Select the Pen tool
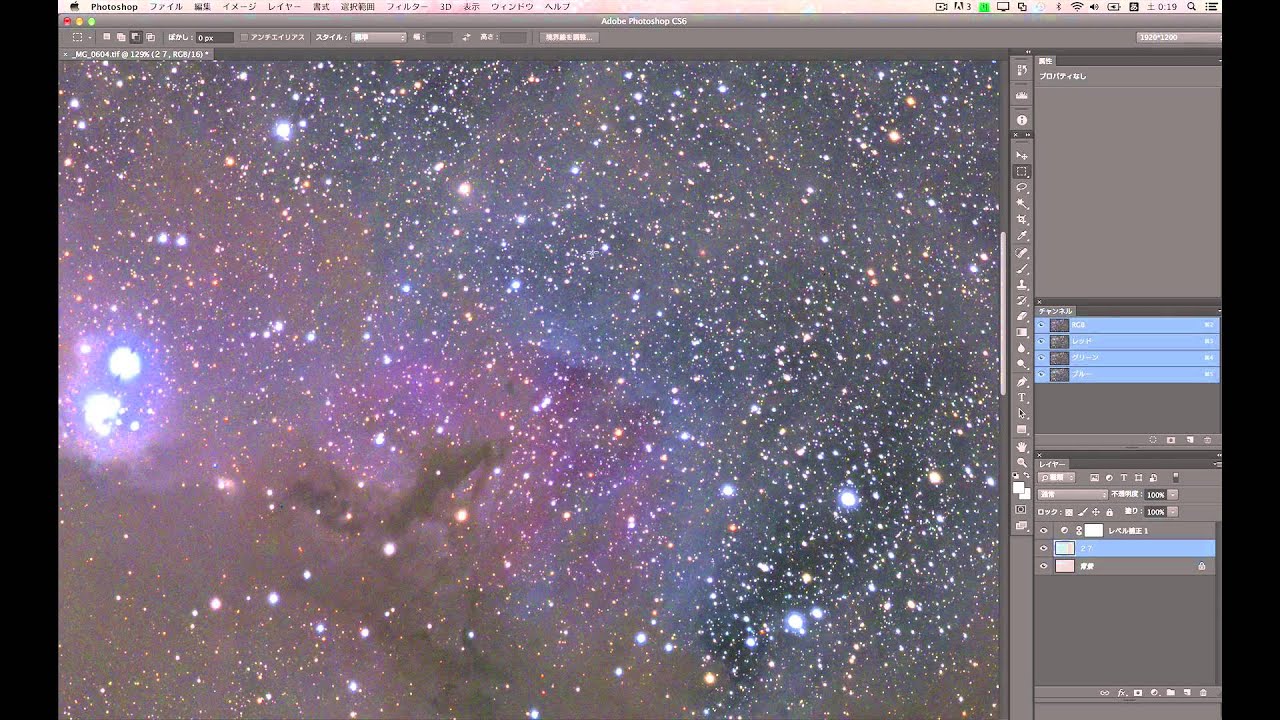The height and width of the screenshot is (720, 1280). point(1022,382)
